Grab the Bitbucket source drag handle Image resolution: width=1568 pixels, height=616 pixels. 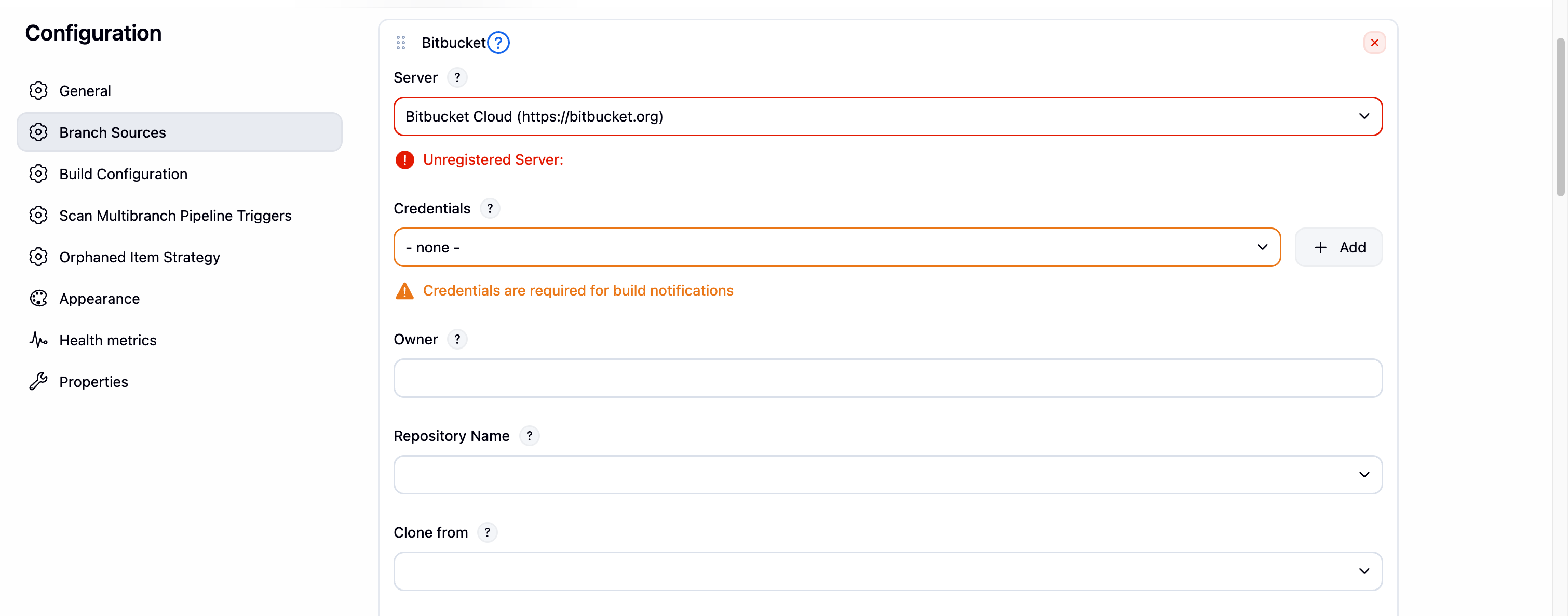400,43
